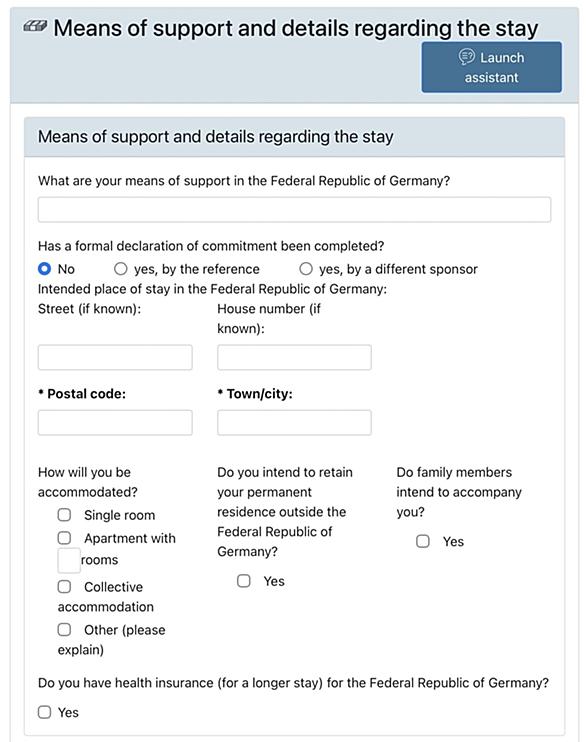Click the Postal code field
This screenshot has height=742, width=586.
(115, 423)
